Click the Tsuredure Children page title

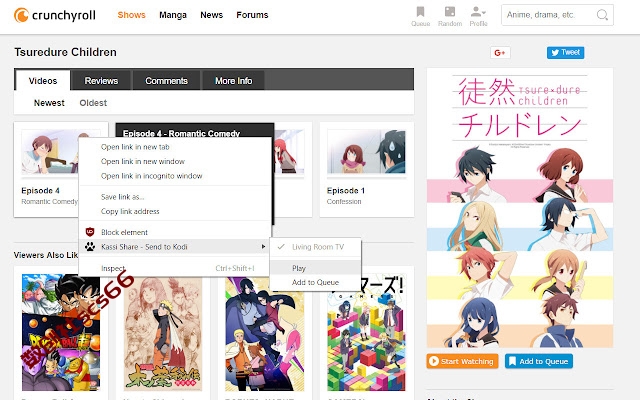click(65, 52)
